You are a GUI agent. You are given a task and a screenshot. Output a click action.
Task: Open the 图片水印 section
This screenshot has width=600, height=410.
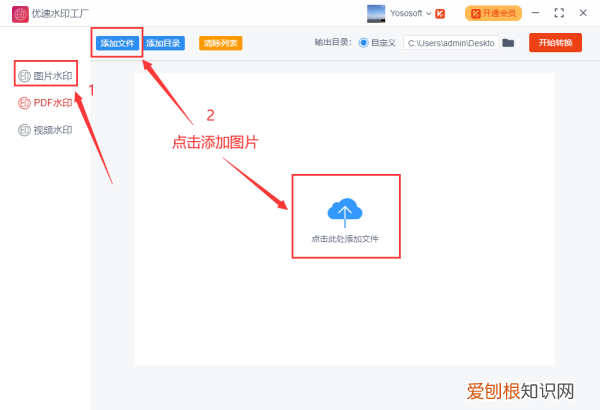(x=46, y=76)
